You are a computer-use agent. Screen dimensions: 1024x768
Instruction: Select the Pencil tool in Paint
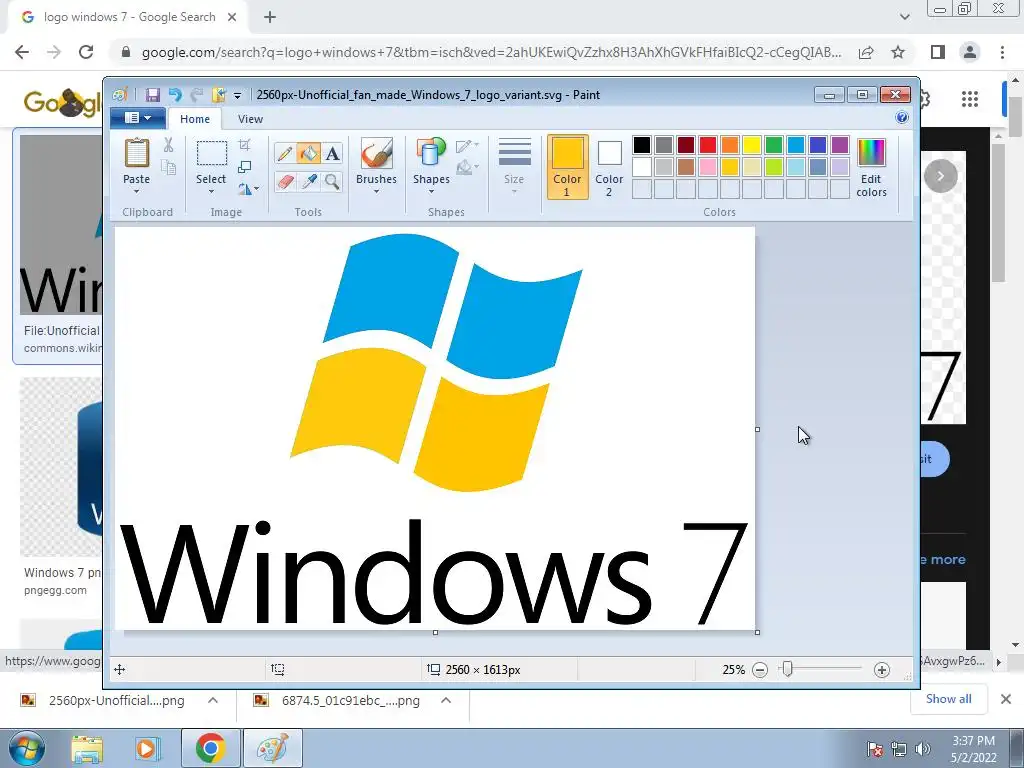point(285,153)
